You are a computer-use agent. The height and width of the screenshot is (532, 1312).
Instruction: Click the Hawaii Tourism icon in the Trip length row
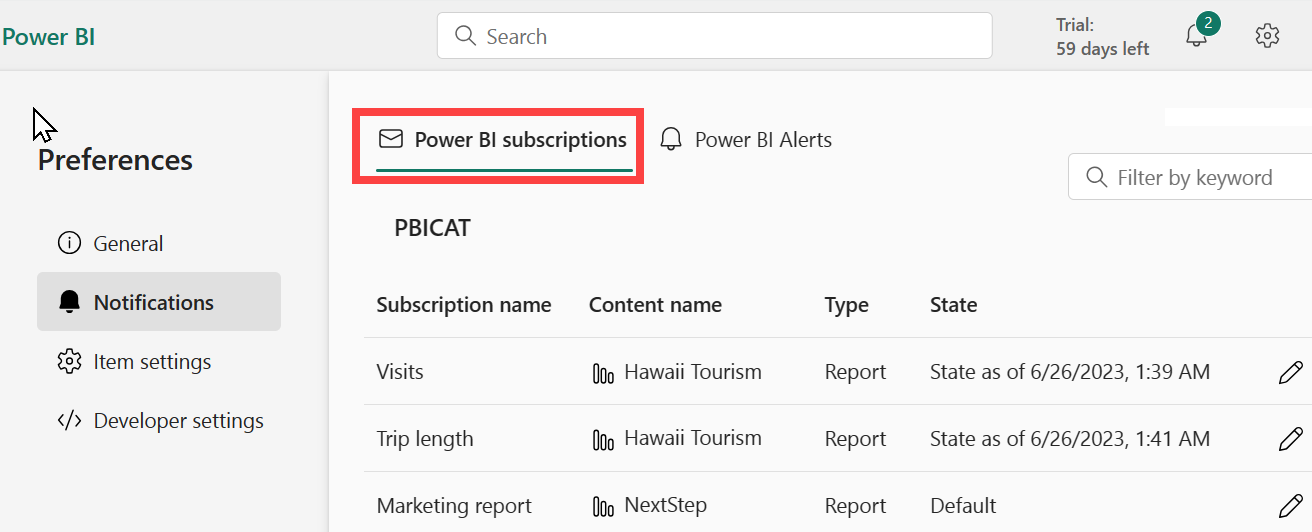603,439
